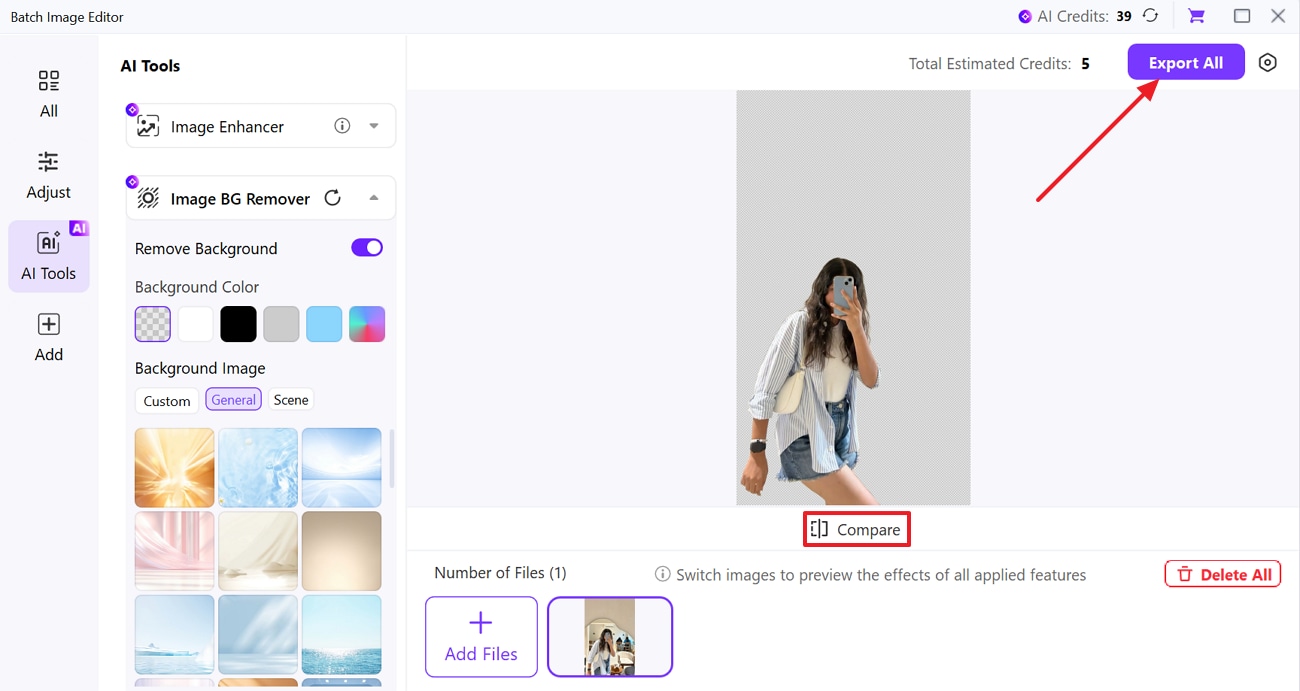Show Image Enhancer info tooltip icon
Image resolution: width=1300 pixels, height=691 pixels.
[342, 126]
